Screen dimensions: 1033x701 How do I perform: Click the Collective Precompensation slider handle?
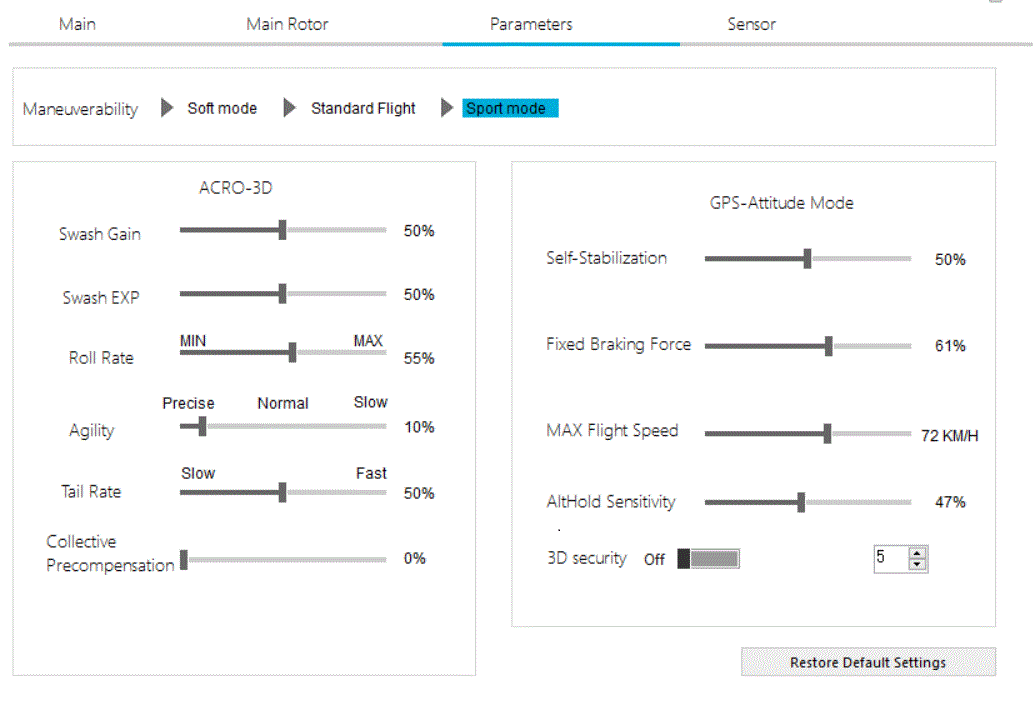(184, 559)
